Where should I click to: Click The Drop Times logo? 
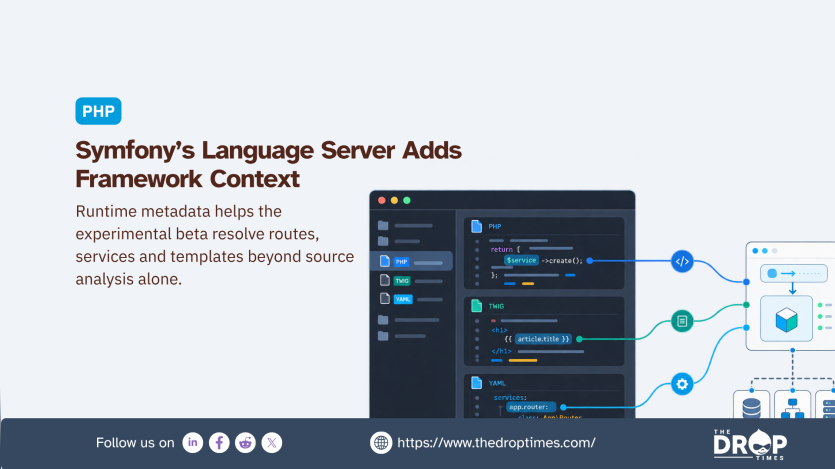(x=750, y=444)
